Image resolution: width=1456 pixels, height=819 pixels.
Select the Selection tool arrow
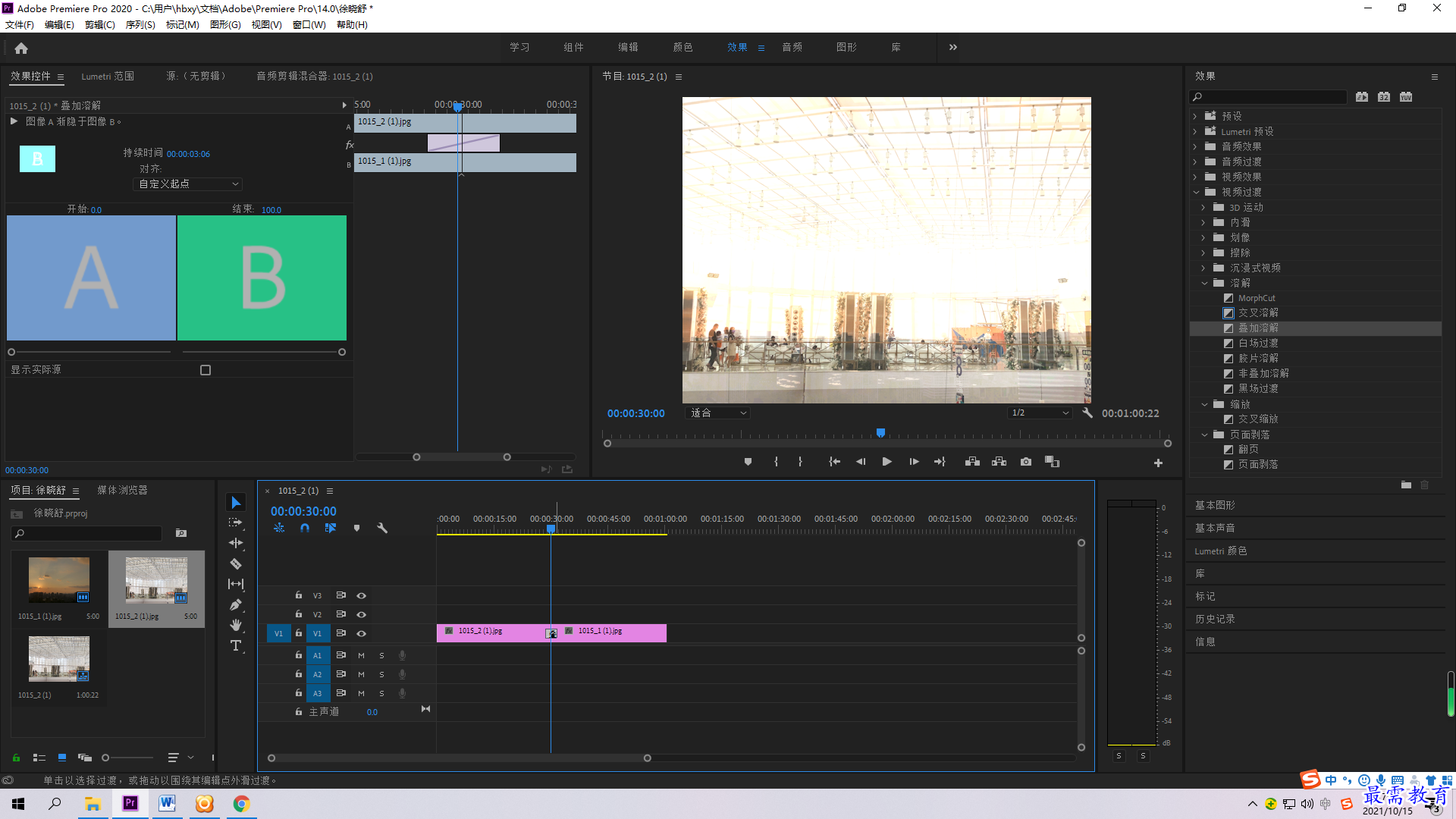pos(236,503)
